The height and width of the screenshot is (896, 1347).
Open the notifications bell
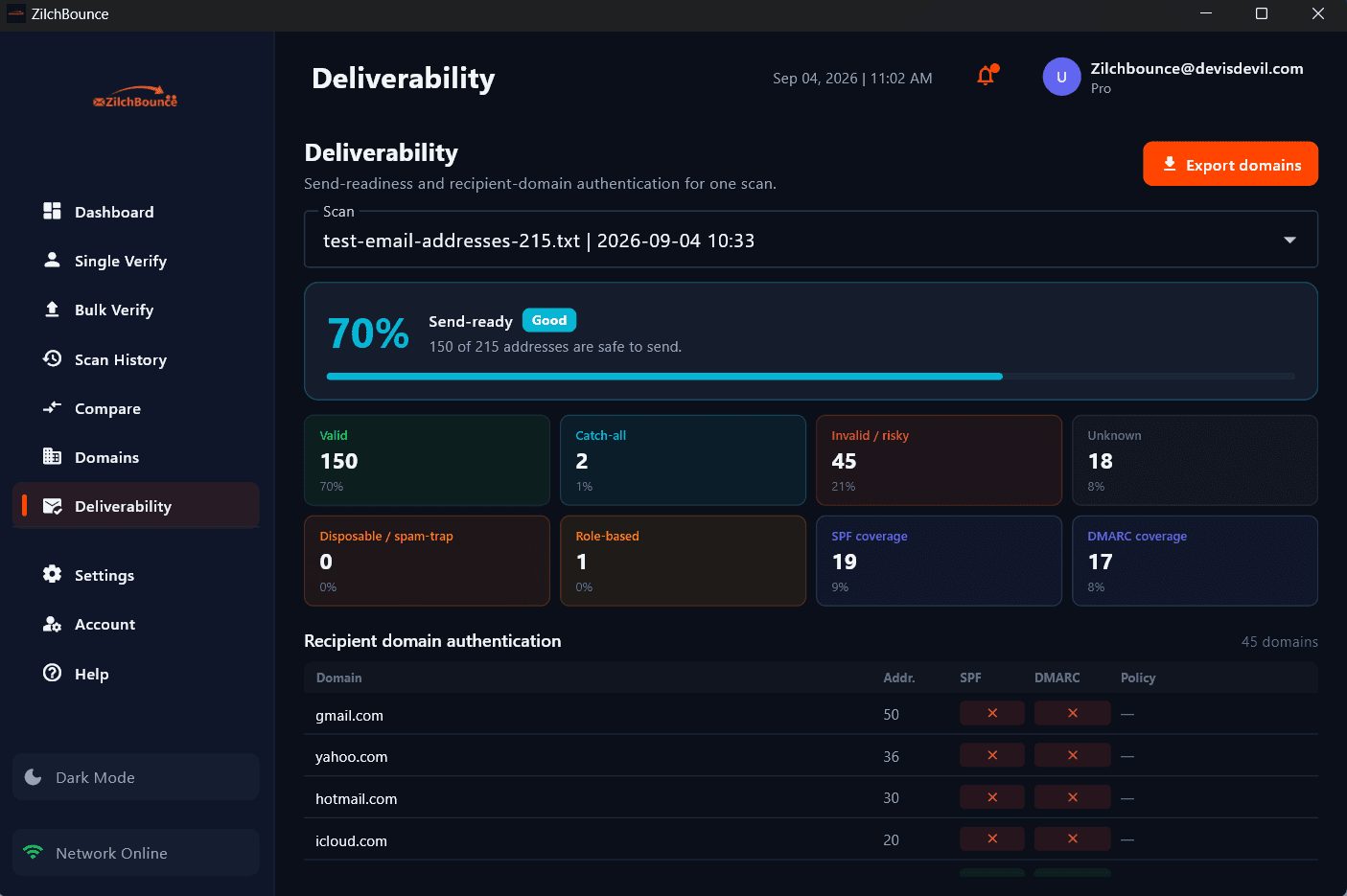tap(987, 75)
